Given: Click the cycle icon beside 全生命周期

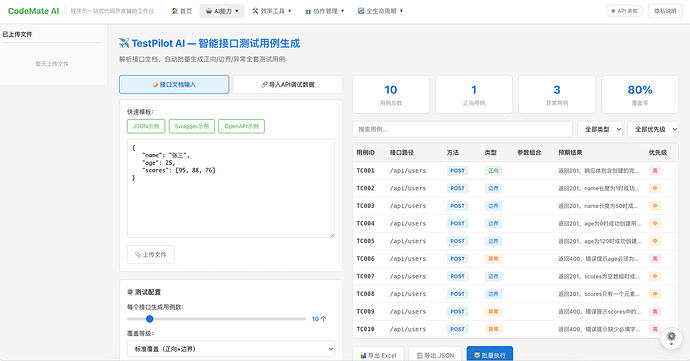Looking at the screenshot, I should coord(361,11).
